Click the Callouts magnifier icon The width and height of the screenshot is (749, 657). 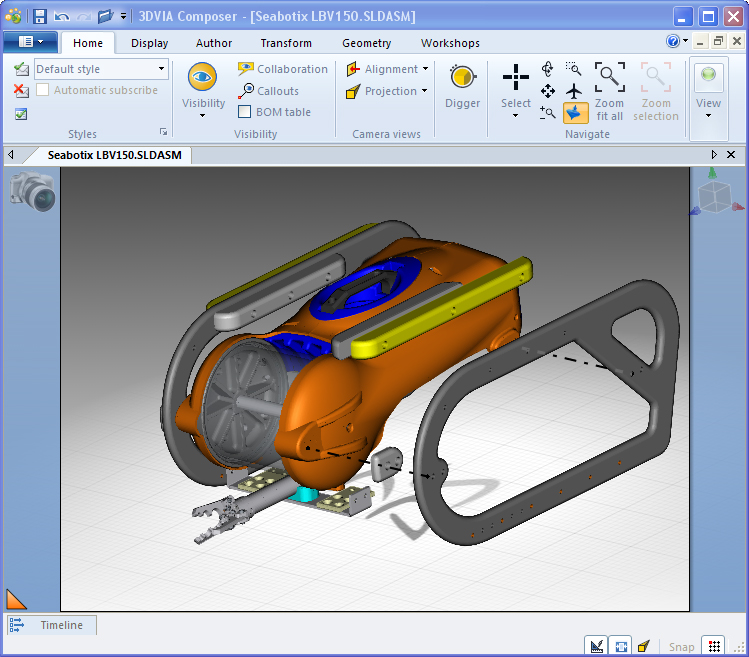point(245,91)
